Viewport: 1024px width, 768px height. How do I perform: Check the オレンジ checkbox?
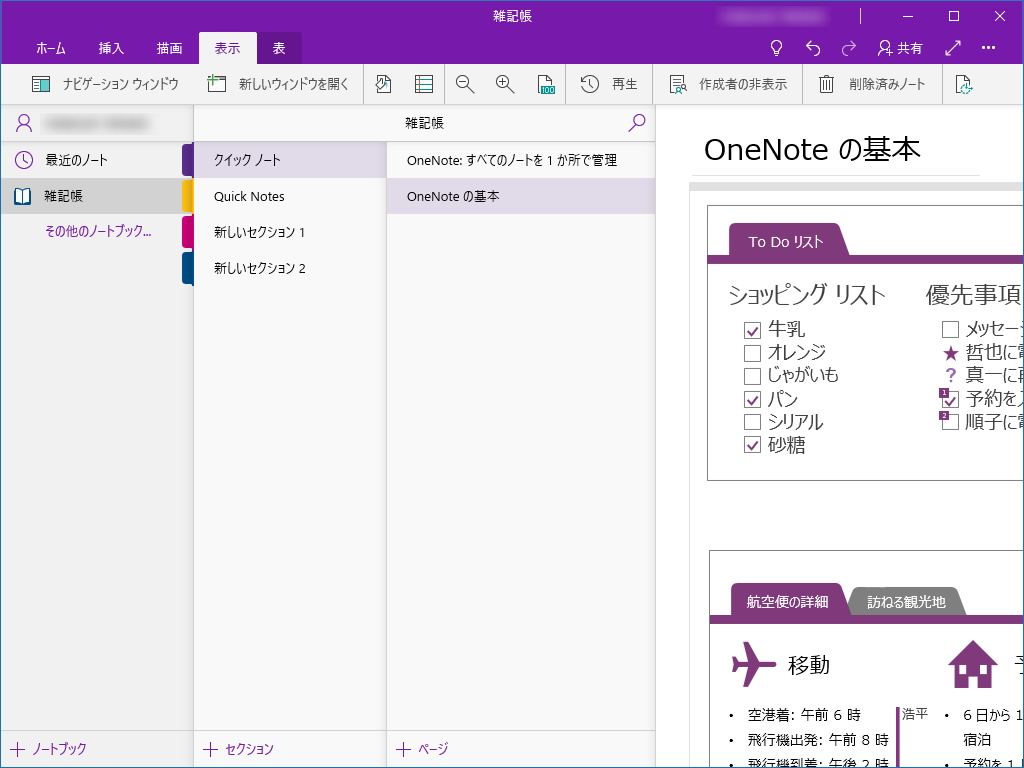pyautogui.click(x=752, y=353)
